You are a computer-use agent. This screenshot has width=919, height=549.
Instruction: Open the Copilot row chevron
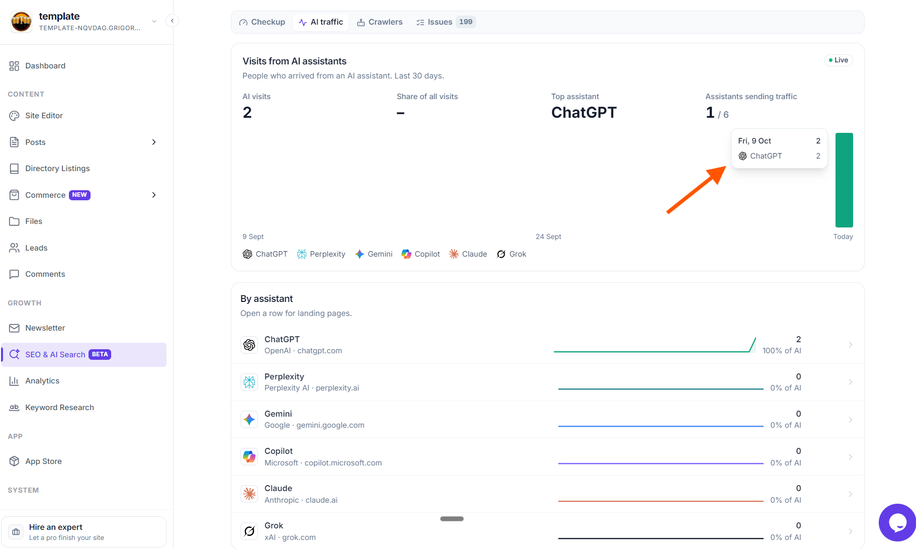click(850, 456)
